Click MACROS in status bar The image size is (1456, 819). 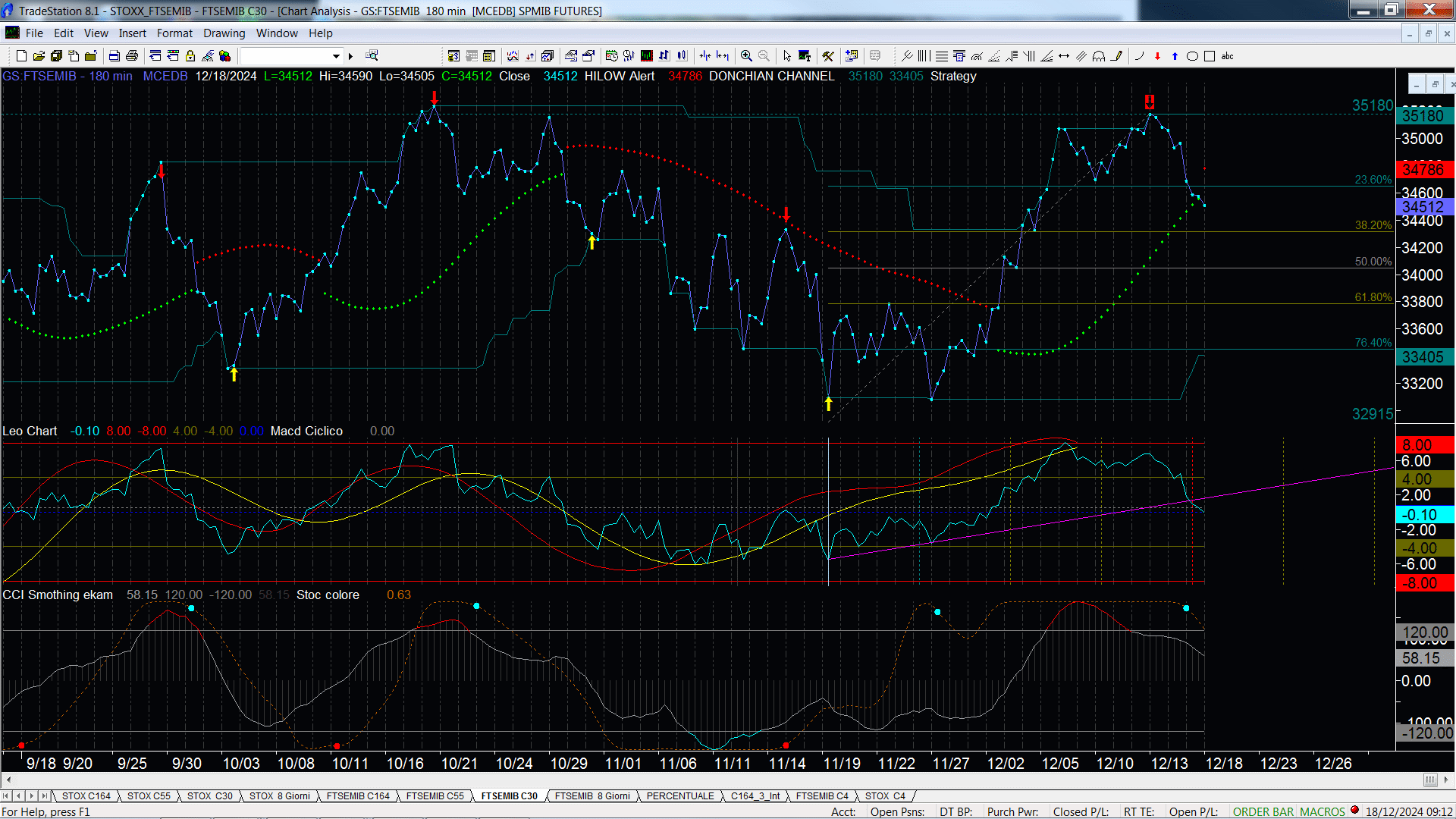point(1323,811)
